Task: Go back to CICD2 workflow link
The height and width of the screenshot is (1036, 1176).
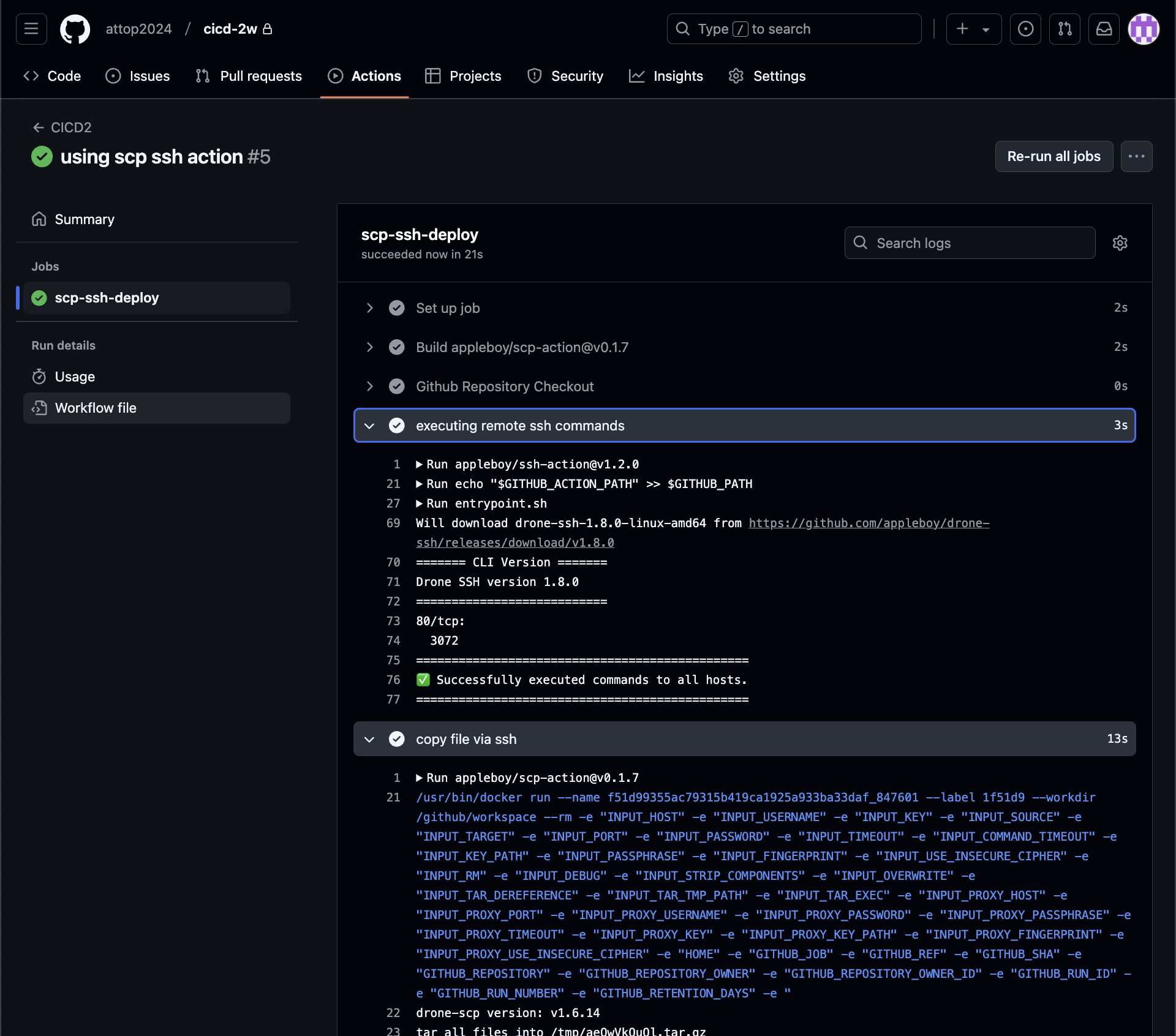Action: tap(62, 127)
